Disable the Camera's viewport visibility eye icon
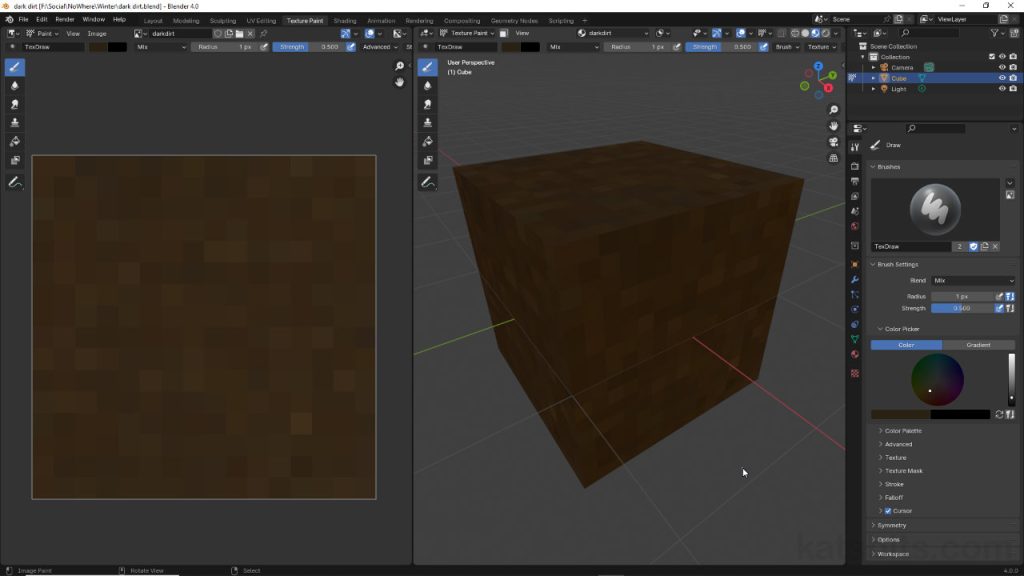This screenshot has height=576, width=1024. (x=1002, y=68)
